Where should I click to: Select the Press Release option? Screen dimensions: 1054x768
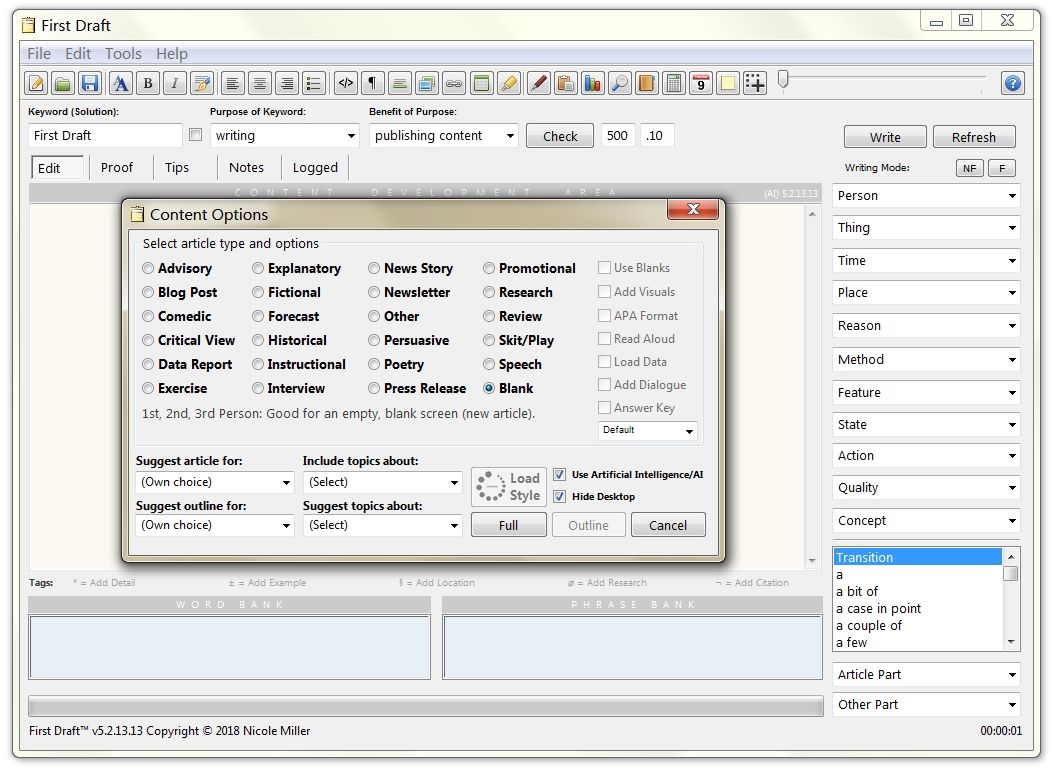click(374, 388)
